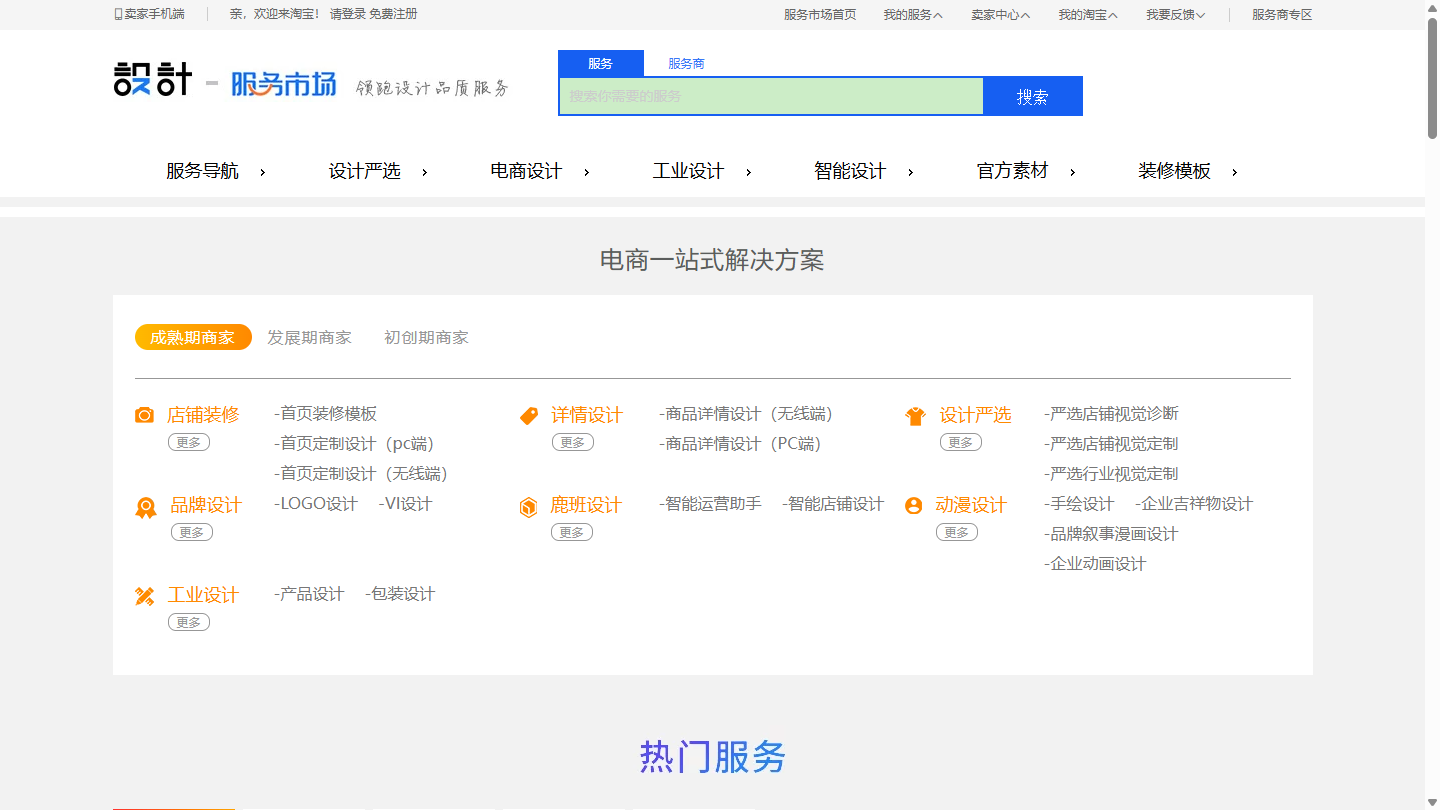
Task: Click the badge icon beside 品牌设计
Action: (x=146, y=508)
